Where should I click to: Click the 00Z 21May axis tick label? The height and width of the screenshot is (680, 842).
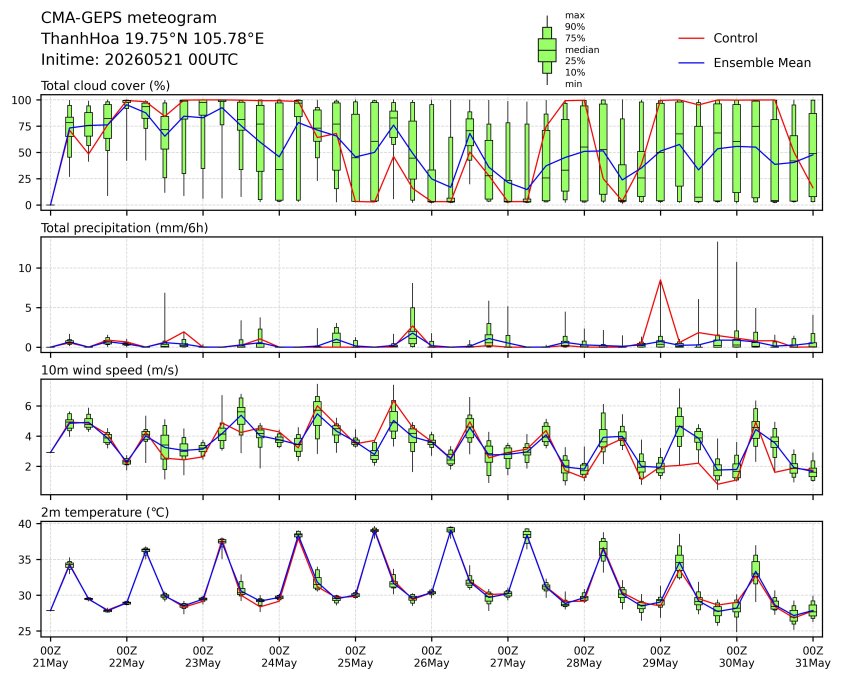50,657
